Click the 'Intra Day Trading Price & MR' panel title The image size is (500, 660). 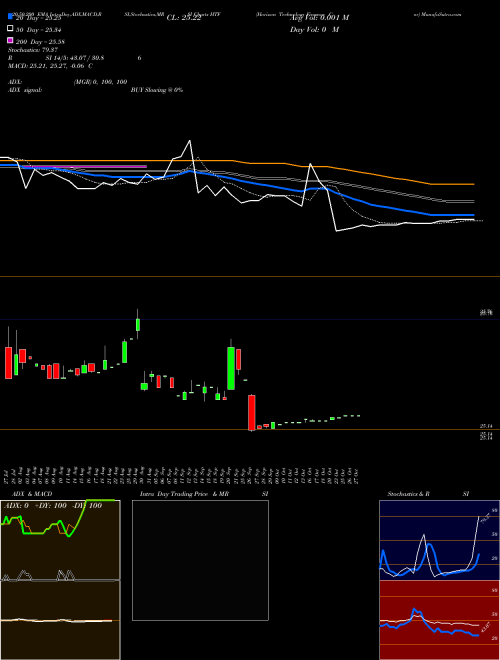click(x=184, y=494)
